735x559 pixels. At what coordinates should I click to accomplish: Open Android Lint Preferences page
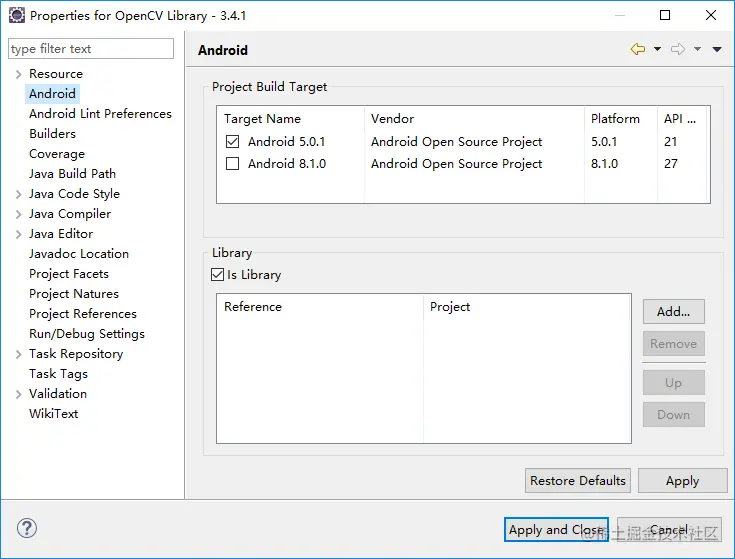tap(100, 114)
